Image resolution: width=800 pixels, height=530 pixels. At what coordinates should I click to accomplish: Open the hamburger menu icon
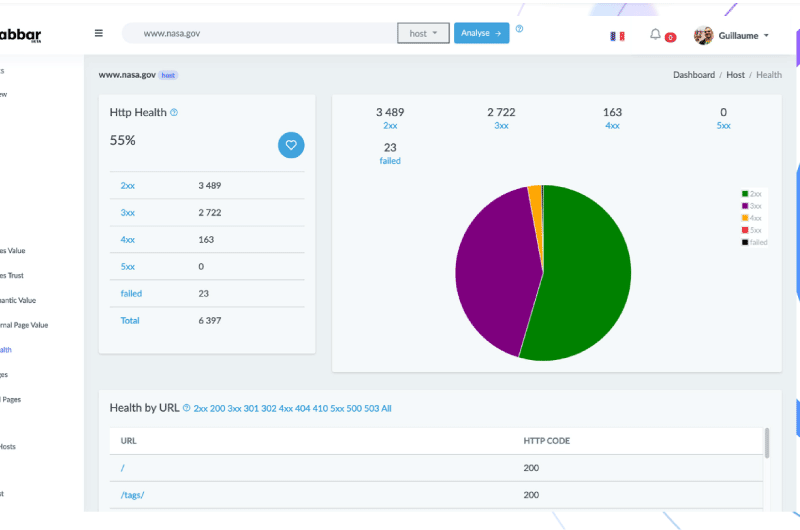pyautogui.click(x=98, y=33)
